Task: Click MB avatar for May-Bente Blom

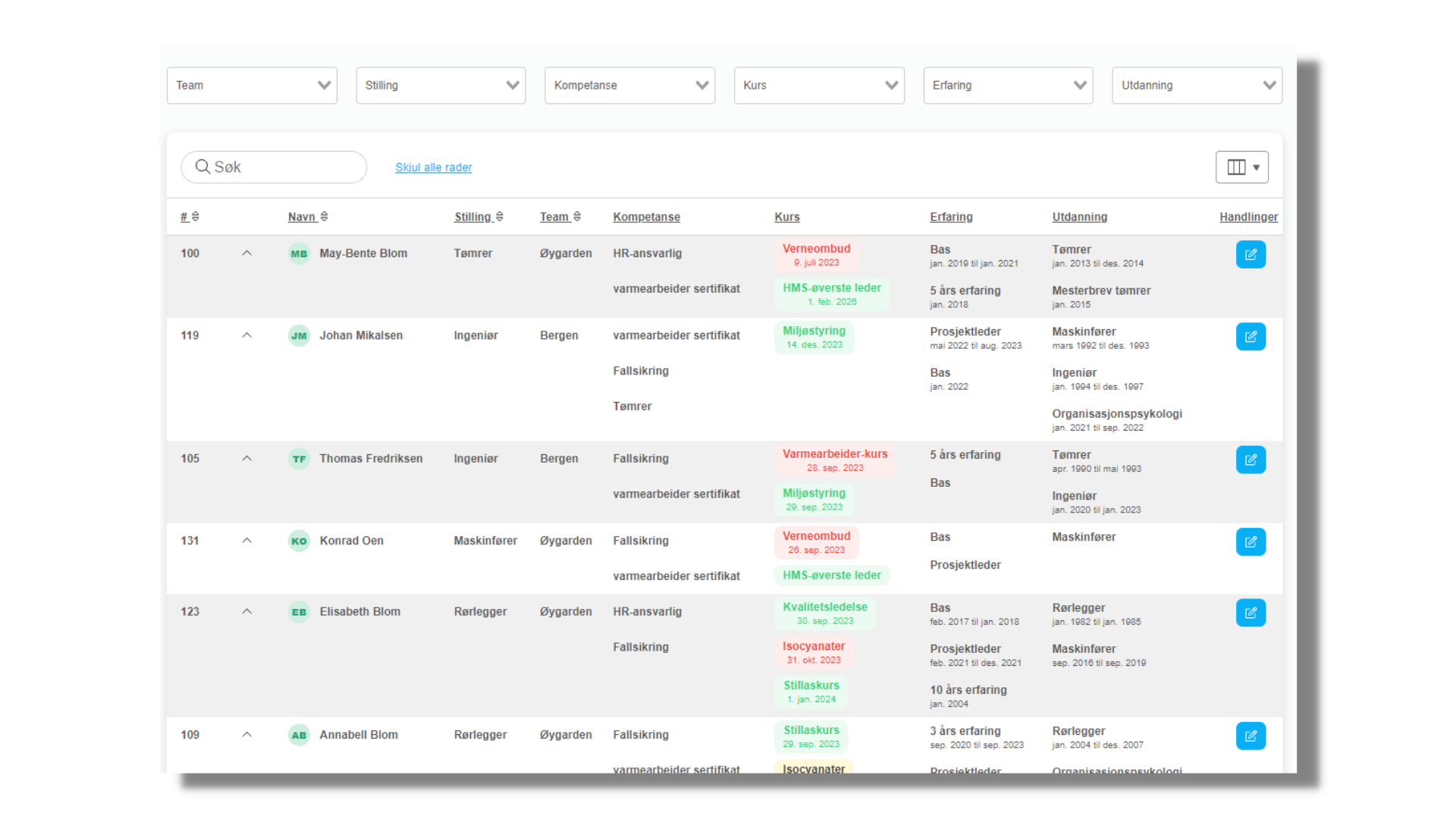Action: click(299, 254)
